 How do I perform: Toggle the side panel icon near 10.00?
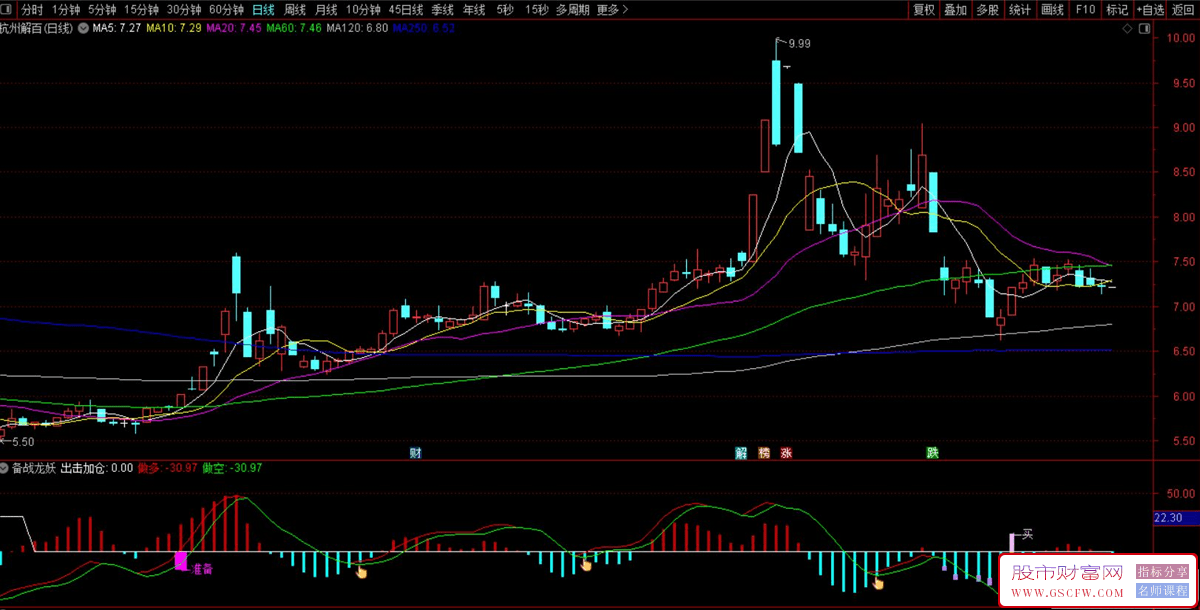coord(1143,30)
